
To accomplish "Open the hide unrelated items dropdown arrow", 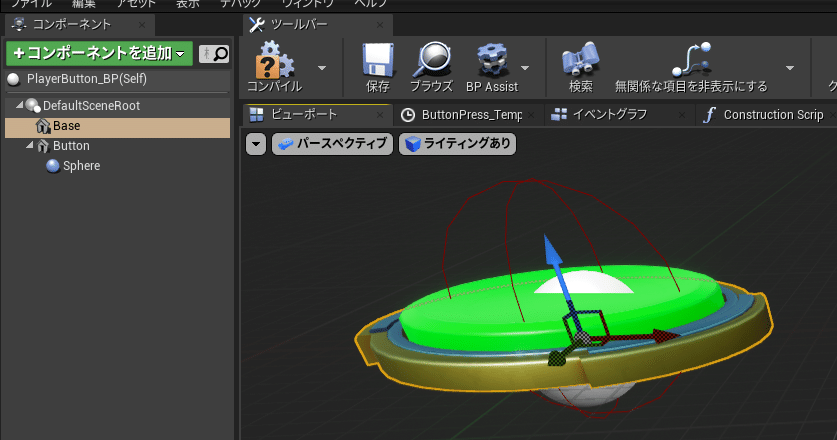I will click(x=789, y=68).
